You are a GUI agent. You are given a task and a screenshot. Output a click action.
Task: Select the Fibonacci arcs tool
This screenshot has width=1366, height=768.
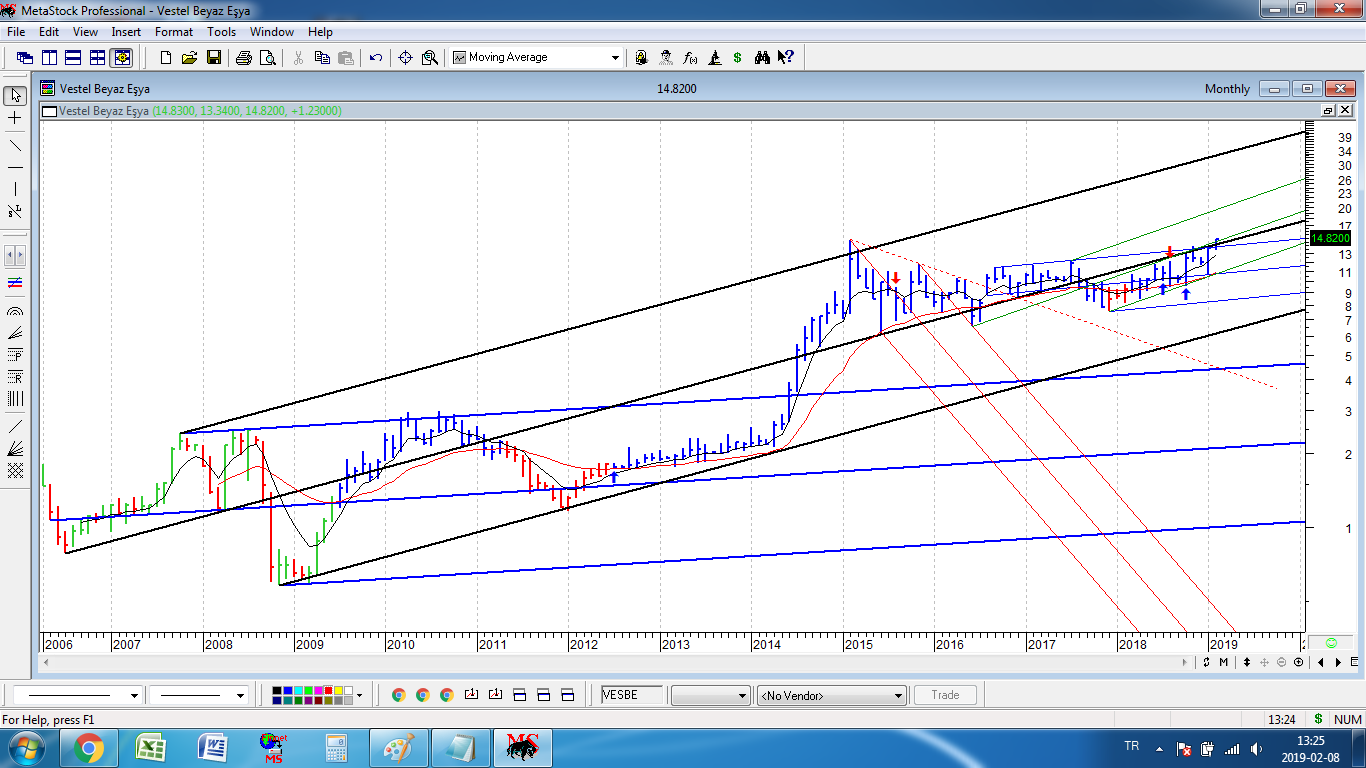[15, 311]
